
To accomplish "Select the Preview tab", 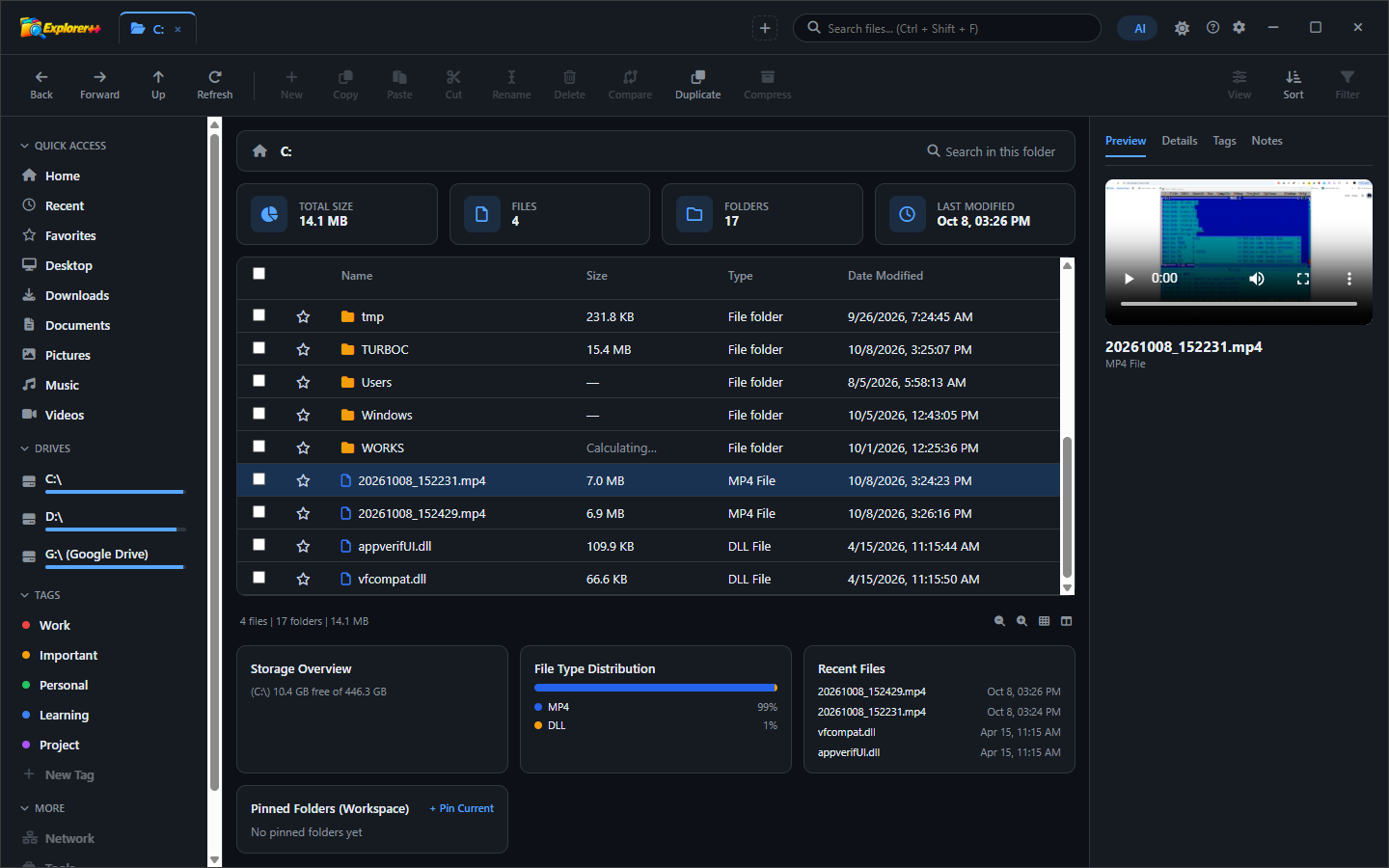I will click(1126, 141).
